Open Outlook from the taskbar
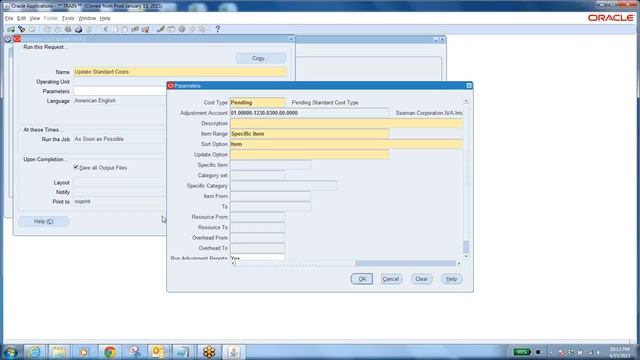640x360 pixels. pyautogui.click(x=158, y=351)
